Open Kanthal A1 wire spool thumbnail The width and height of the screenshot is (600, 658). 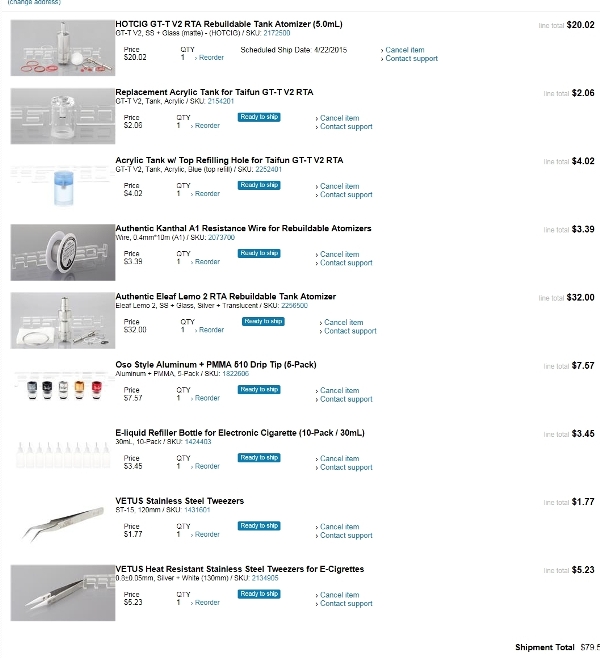(x=63, y=252)
